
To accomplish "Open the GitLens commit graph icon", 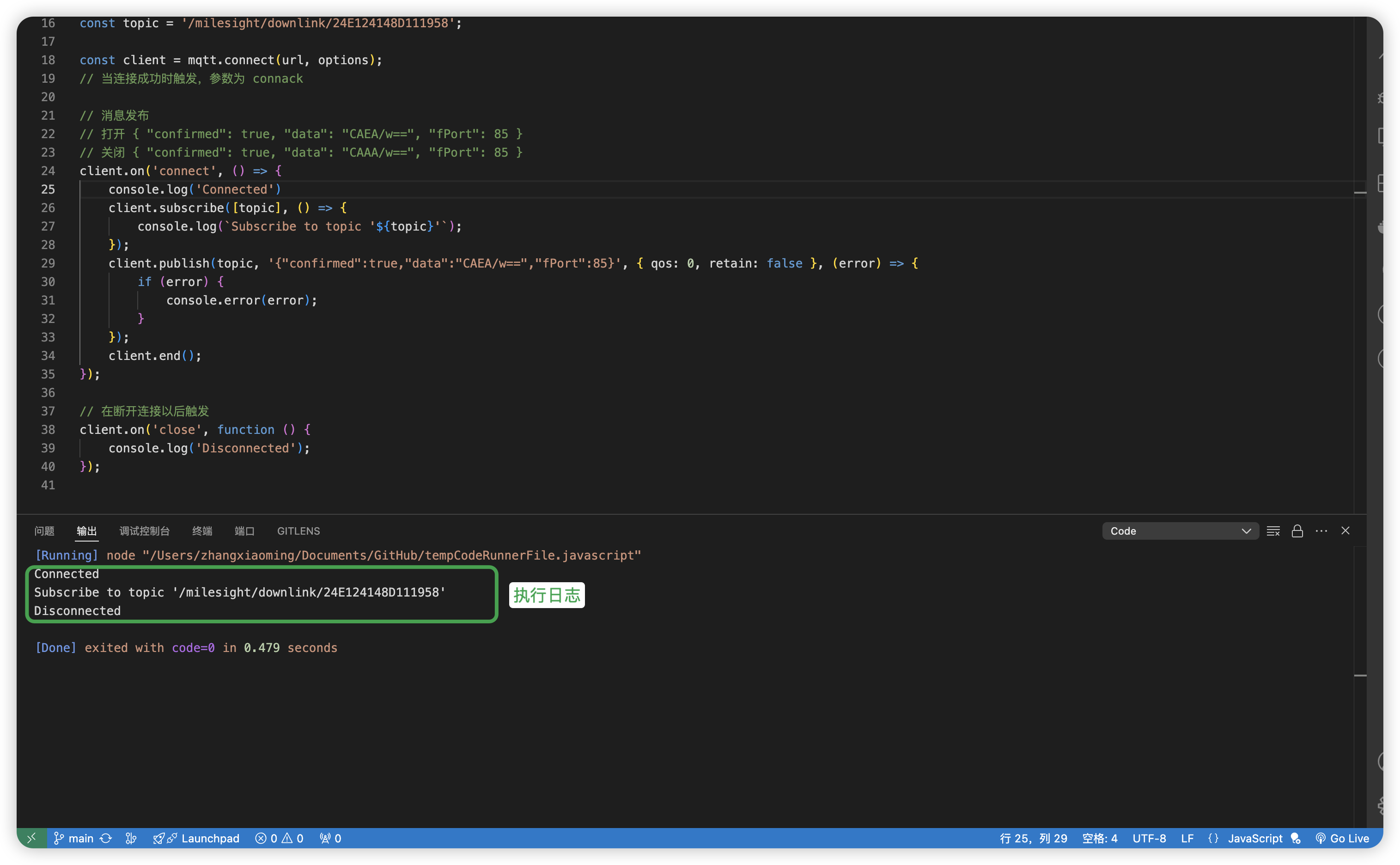I will (131, 838).
